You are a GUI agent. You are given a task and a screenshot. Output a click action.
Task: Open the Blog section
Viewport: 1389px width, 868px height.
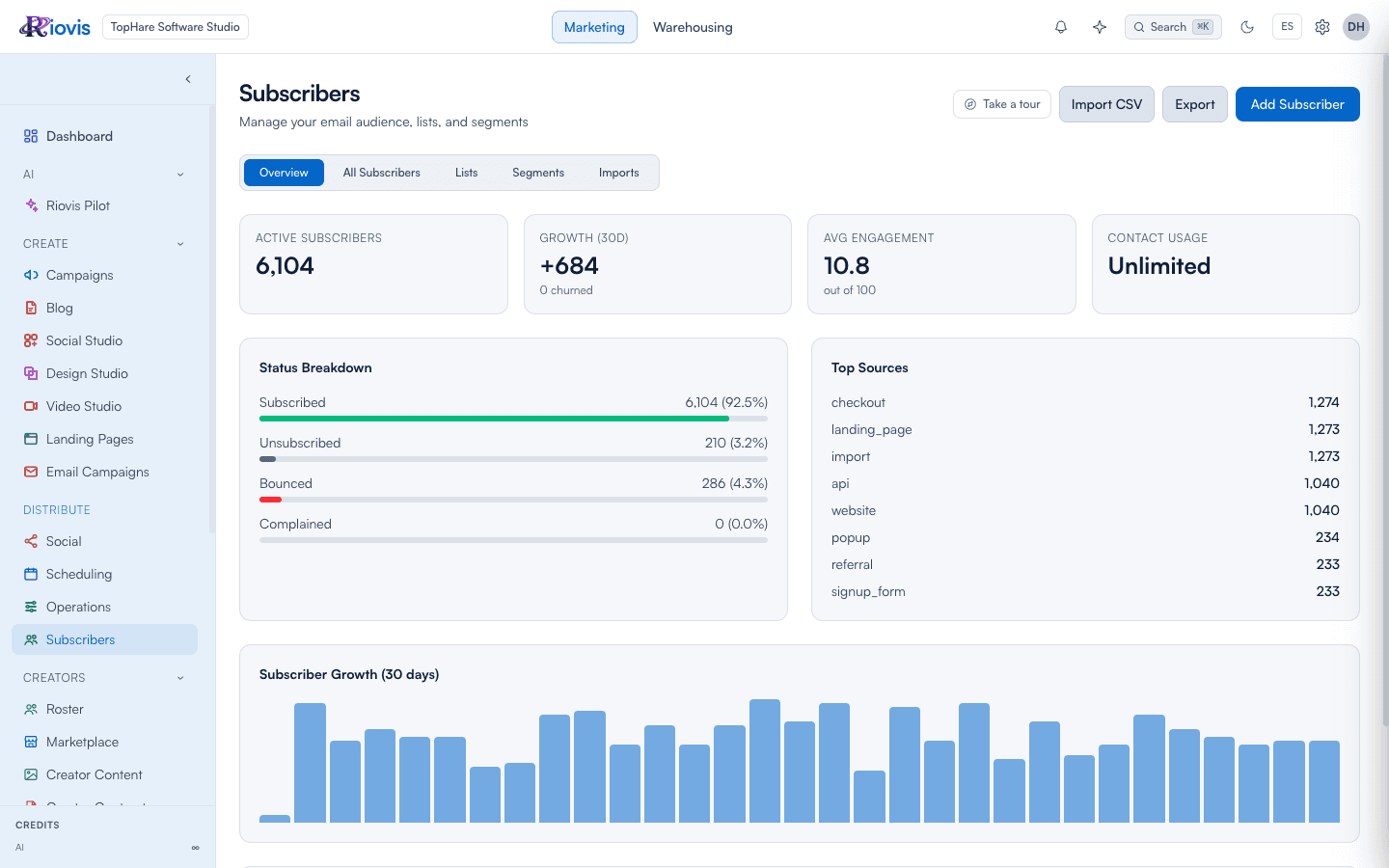[x=104, y=308]
